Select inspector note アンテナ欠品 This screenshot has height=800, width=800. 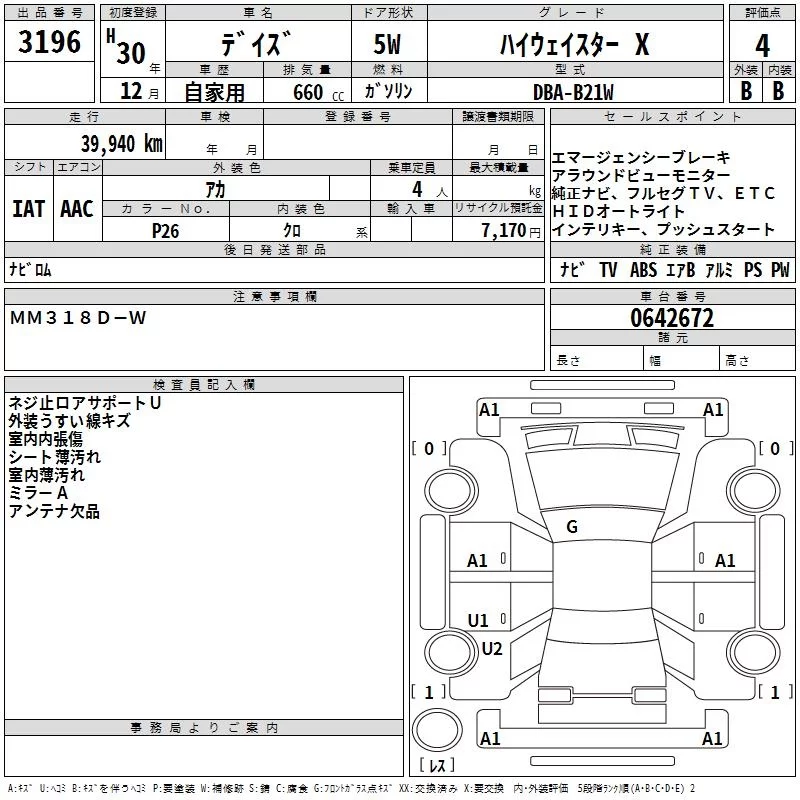(x=54, y=511)
